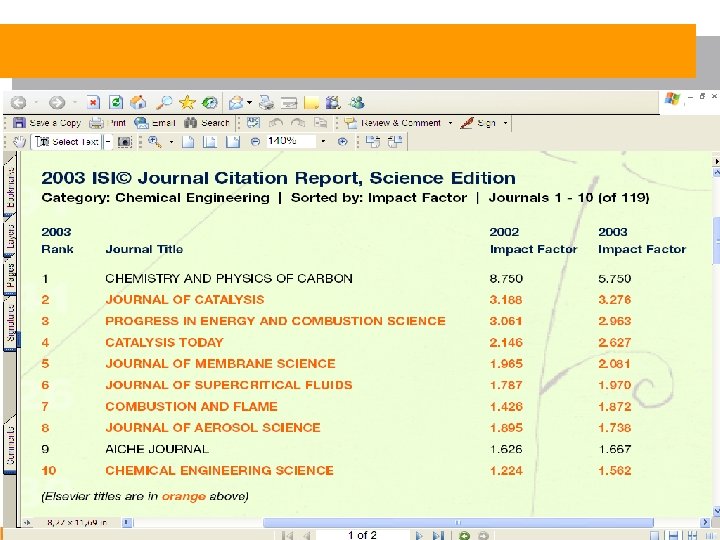
Task: Click 'JOURNAL OF CATALYSIS' title text
Action: [x=185, y=300]
